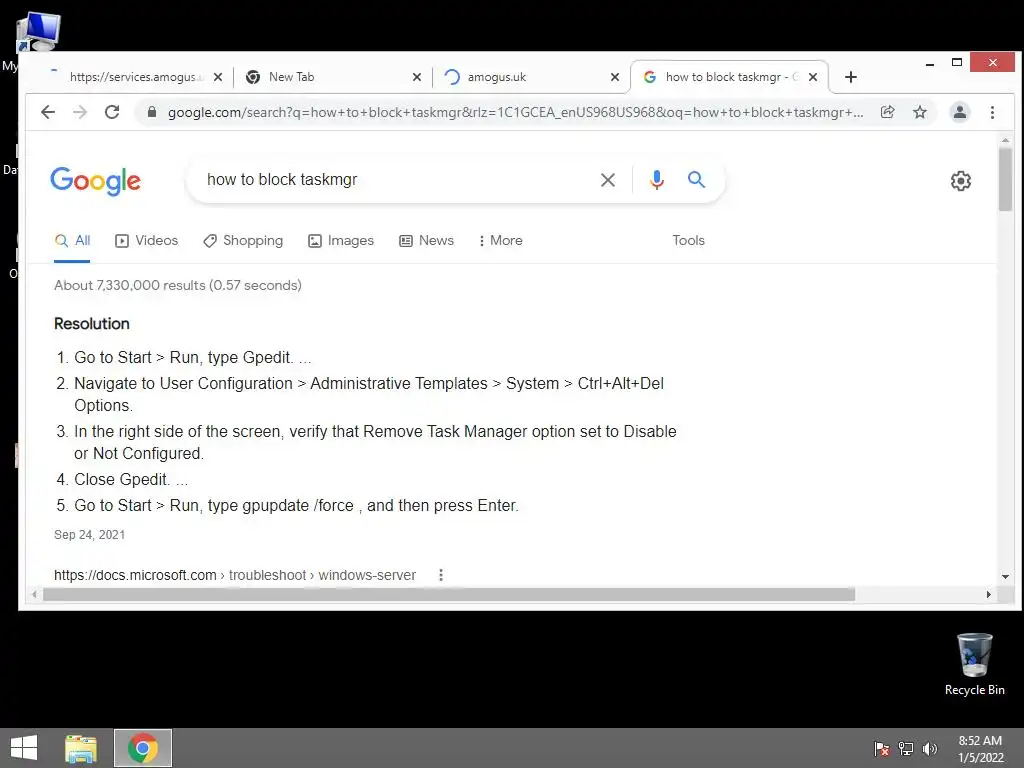Select the Shopping results tab
This screenshot has width=1024, height=768.
243,240
